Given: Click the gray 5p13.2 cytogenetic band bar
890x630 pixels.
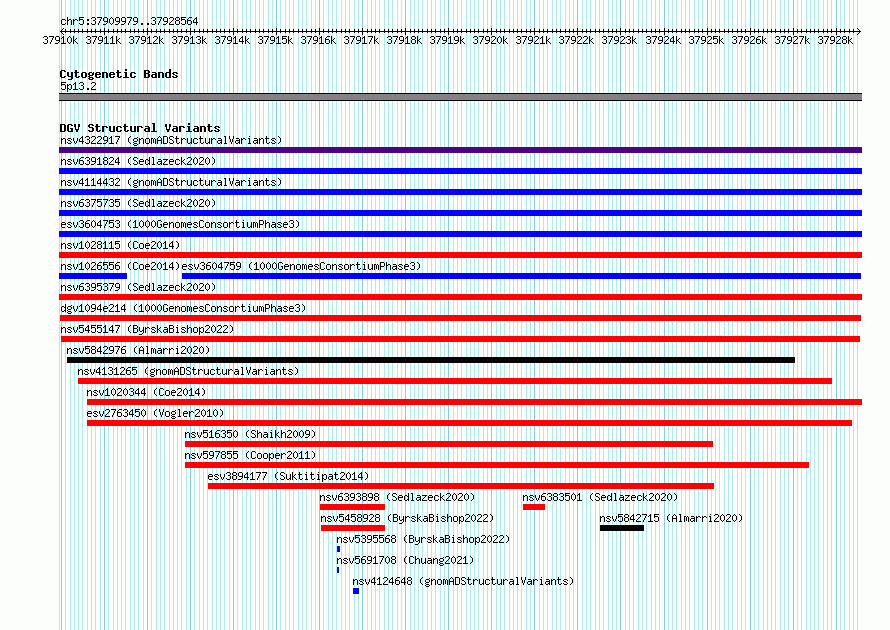Looking at the screenshot, I should pos(460,97).
